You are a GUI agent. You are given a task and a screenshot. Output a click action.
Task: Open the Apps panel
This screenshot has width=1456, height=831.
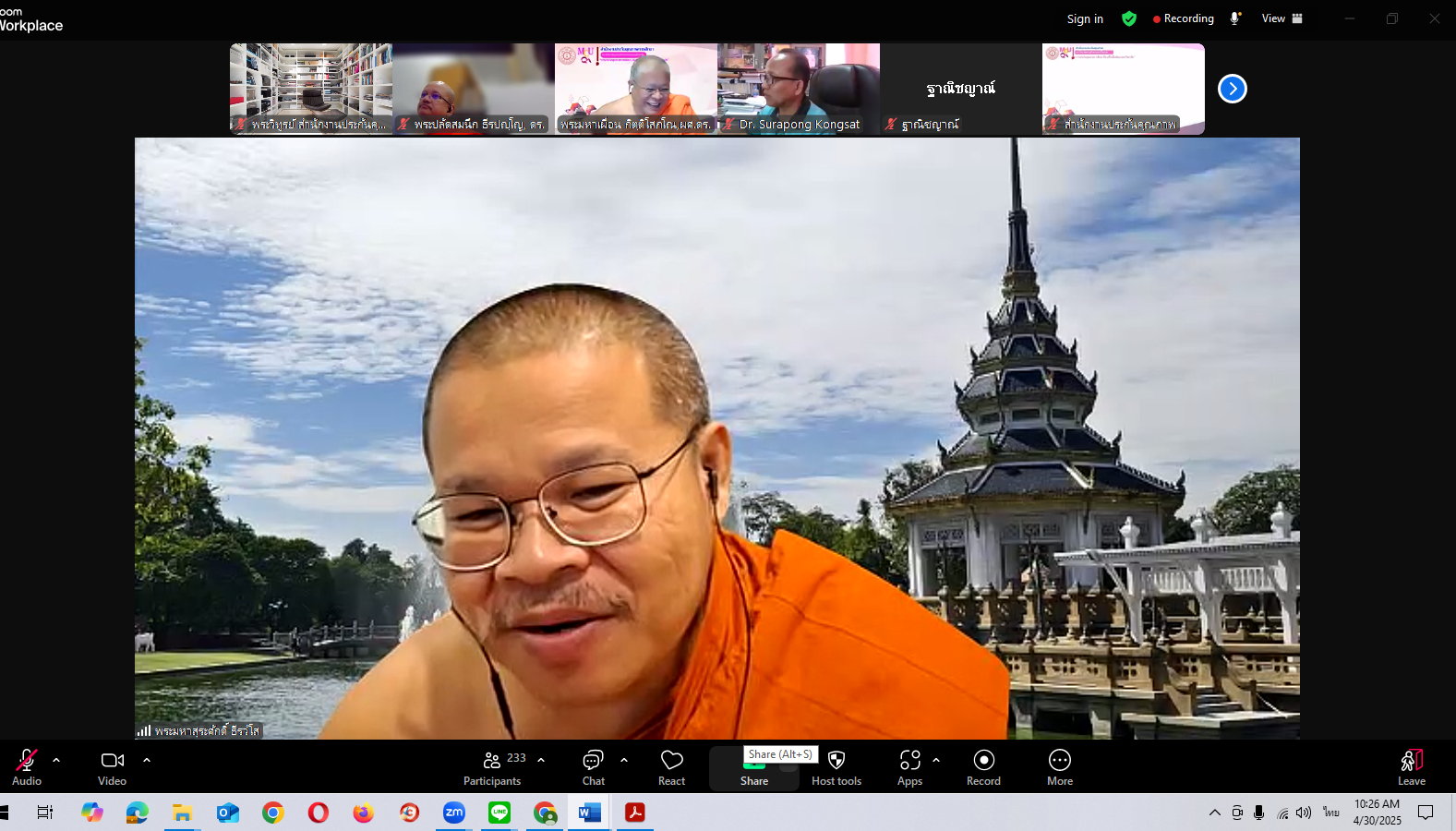click(910, 767)
